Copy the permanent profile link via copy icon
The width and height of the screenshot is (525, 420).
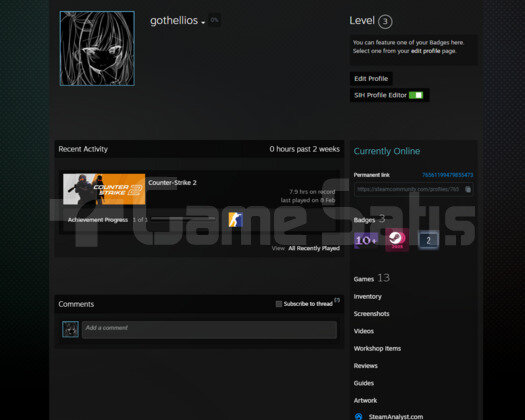tap(468, 189)
